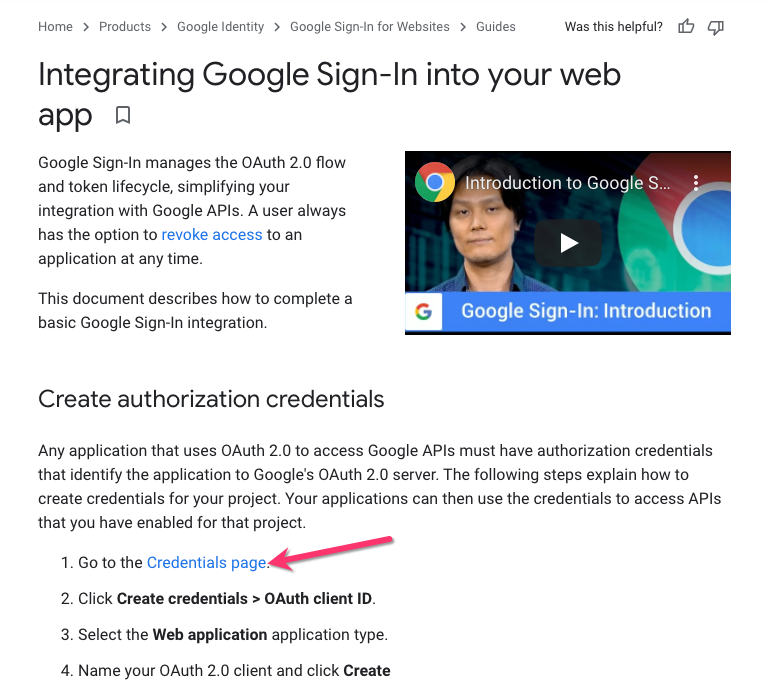Screen dimensions: 770x687
Task: Open the video's three-dot options menu
Action: pyautogui.click(x=696, y=183)
